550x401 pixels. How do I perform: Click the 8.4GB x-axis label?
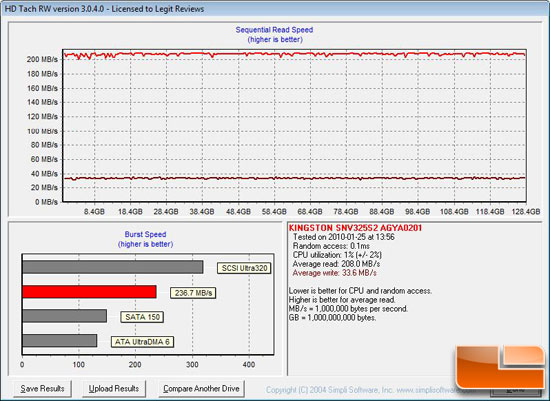click(x=94, y=212)
